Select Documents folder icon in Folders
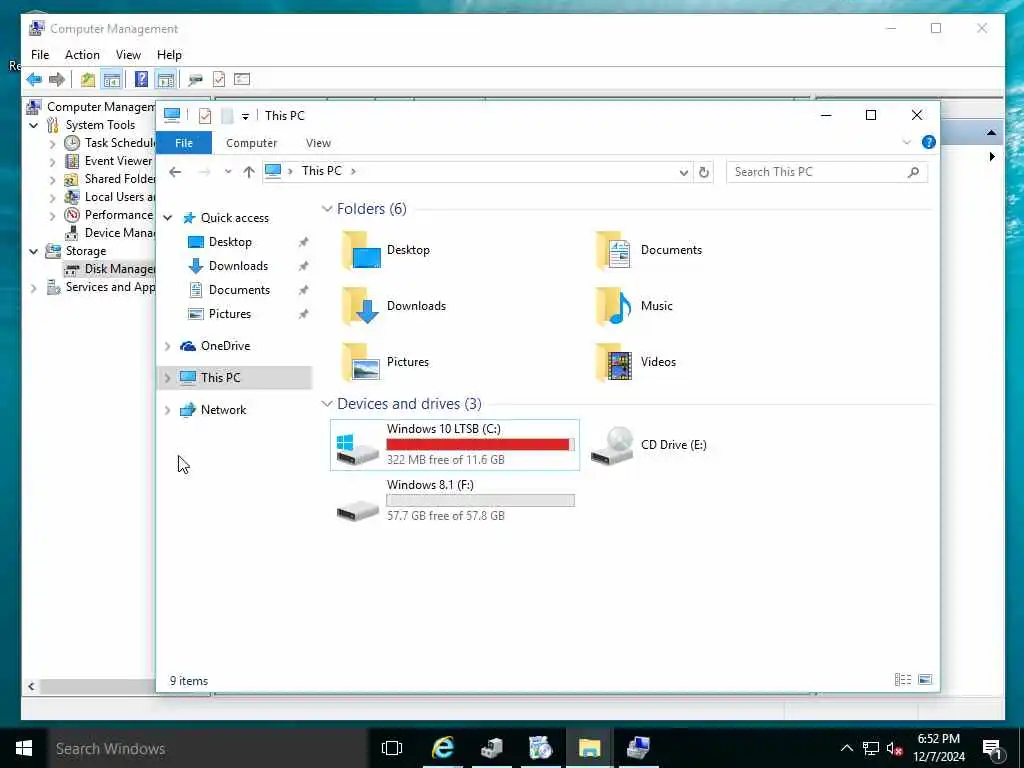The image size is (1024, 768). point(615,250)
